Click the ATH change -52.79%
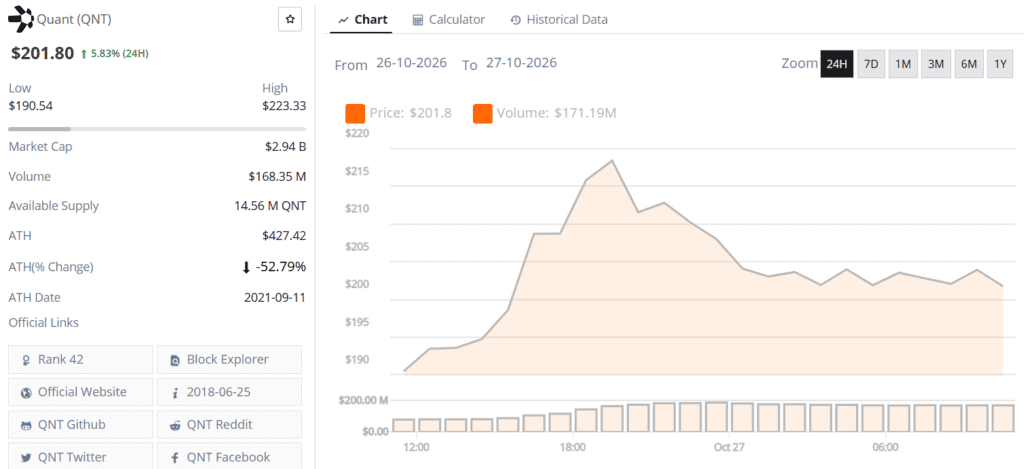1024x469 pixels. [x=274, y=267]
